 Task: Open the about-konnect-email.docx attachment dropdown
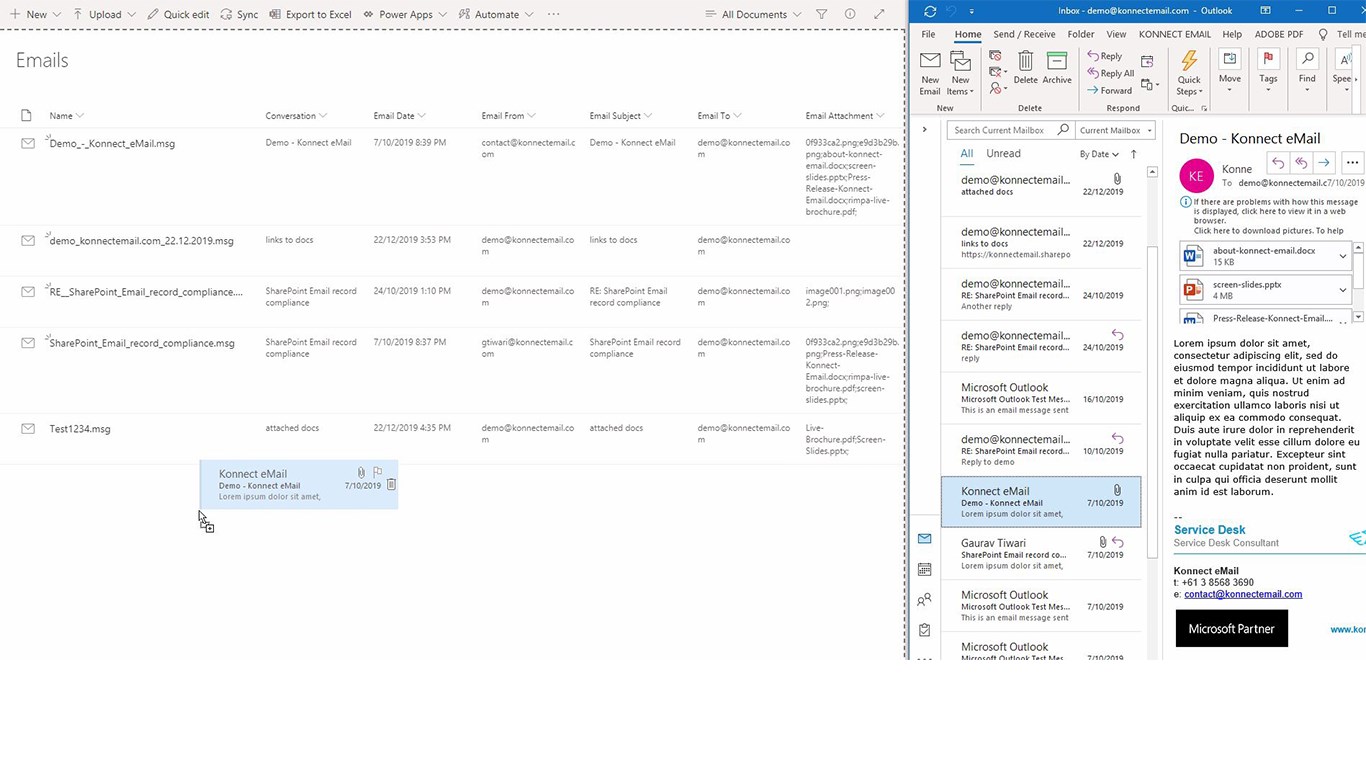(1343, 256)
